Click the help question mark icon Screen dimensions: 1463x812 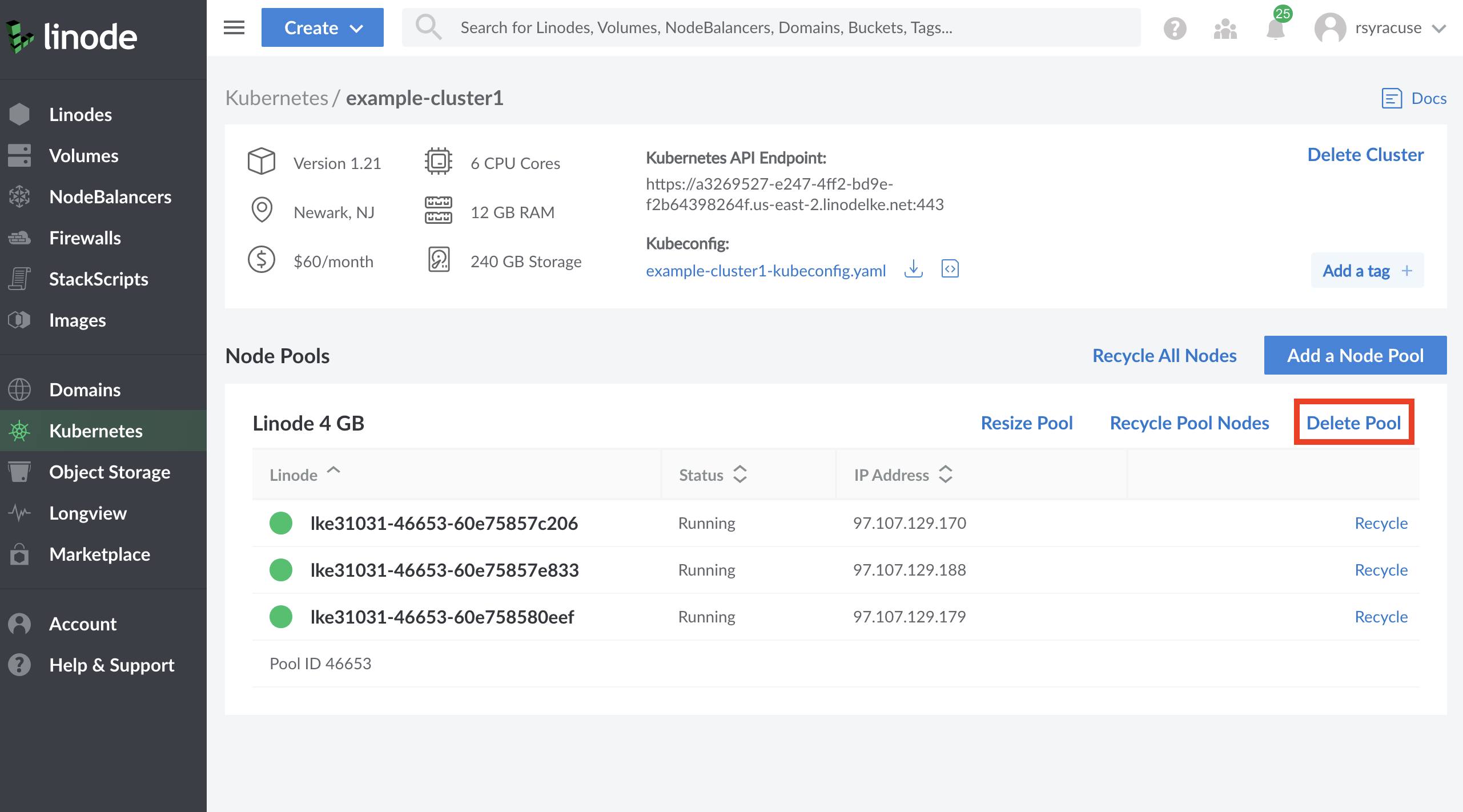pos(1175,27)
